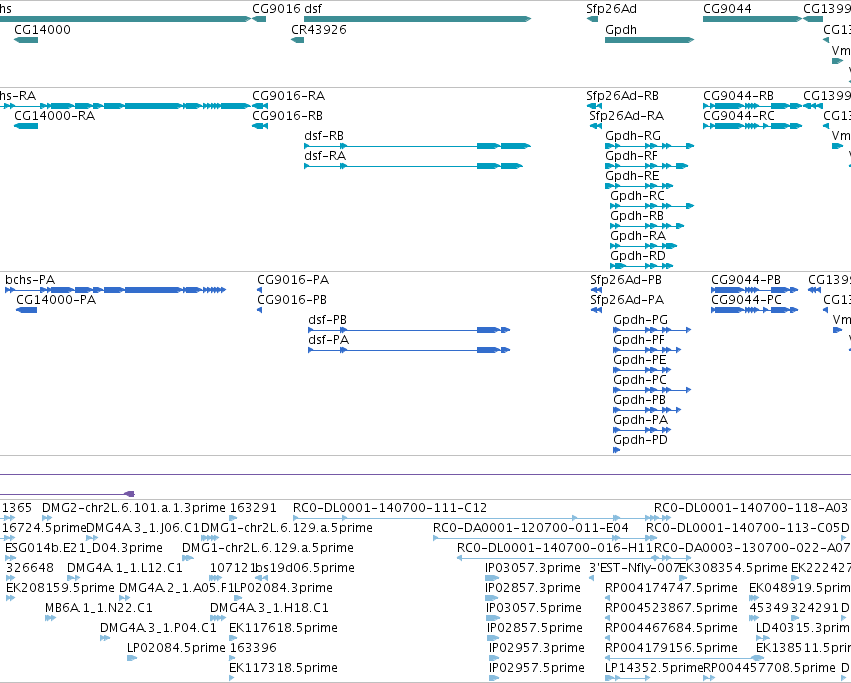
Task: Click the CR43926 gene label
Action: (x=319, y=29)
